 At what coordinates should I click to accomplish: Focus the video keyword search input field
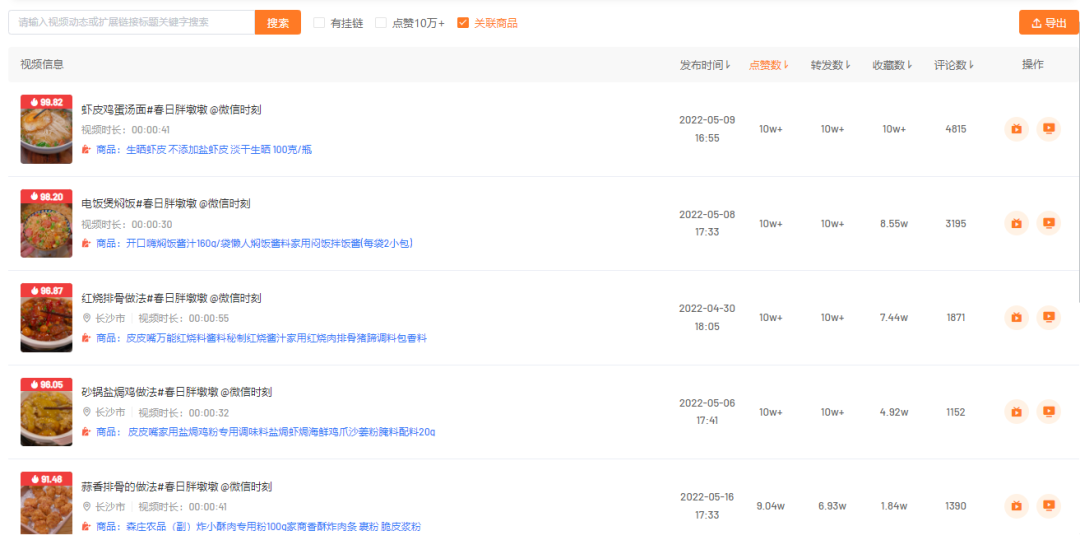click(132, 23)
